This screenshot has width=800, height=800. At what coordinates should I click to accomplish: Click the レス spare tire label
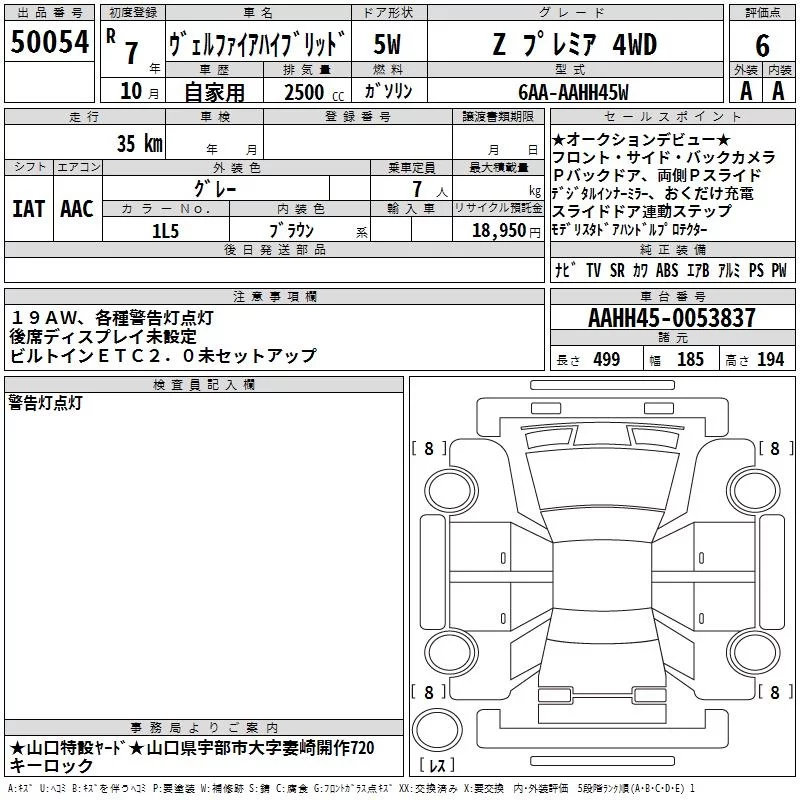[437, 765]
